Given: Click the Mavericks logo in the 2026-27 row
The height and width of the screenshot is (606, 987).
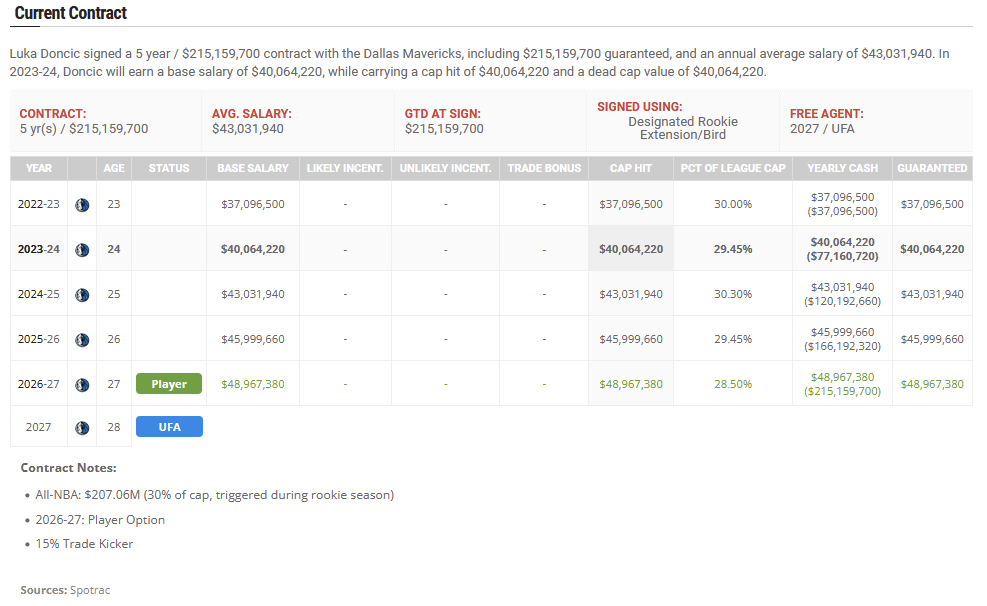Looking at the screenshot, I should pyautogui.click(x=82, y=384).
